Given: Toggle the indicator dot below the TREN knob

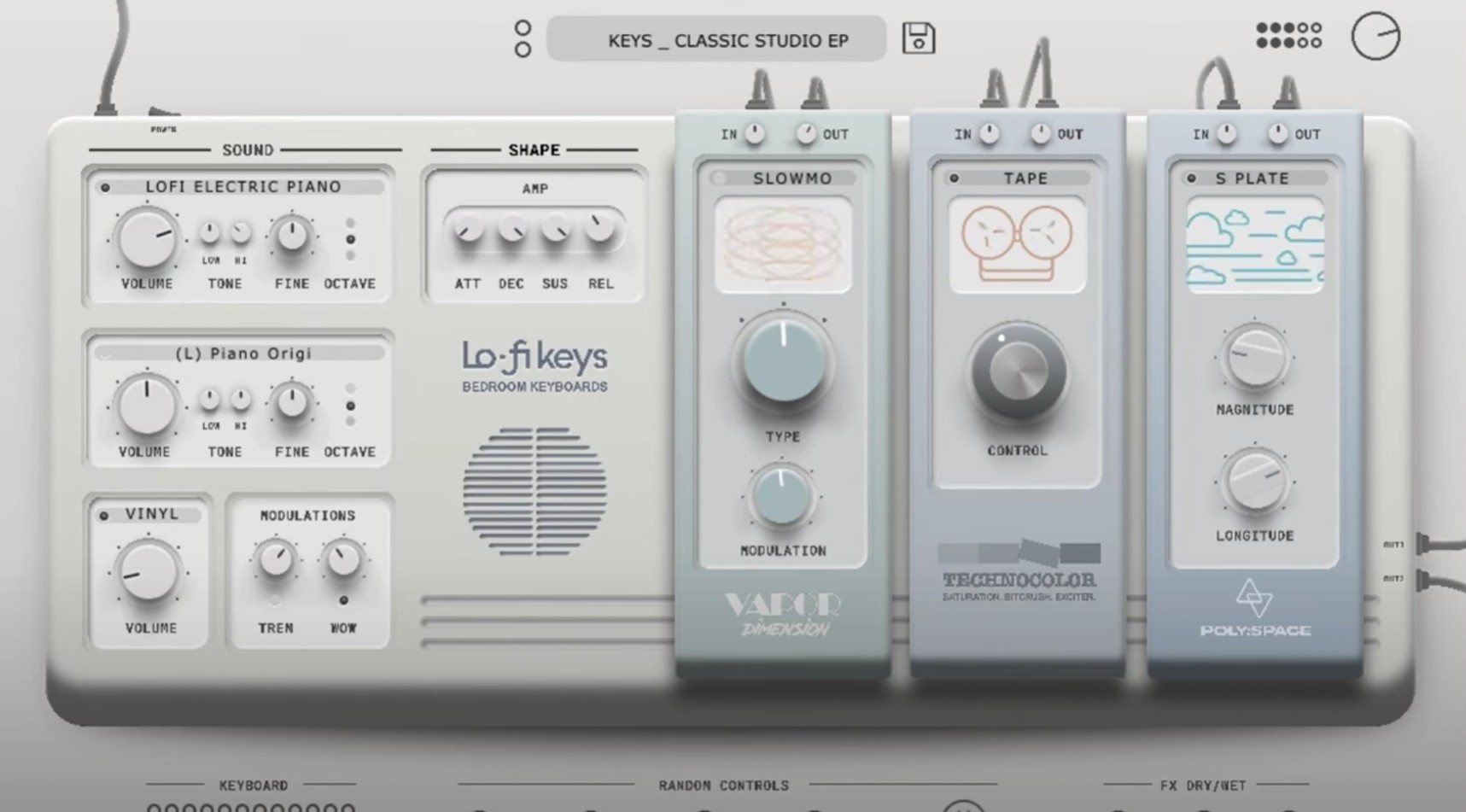Looking at the screenshot, I should tap(275, 600).
